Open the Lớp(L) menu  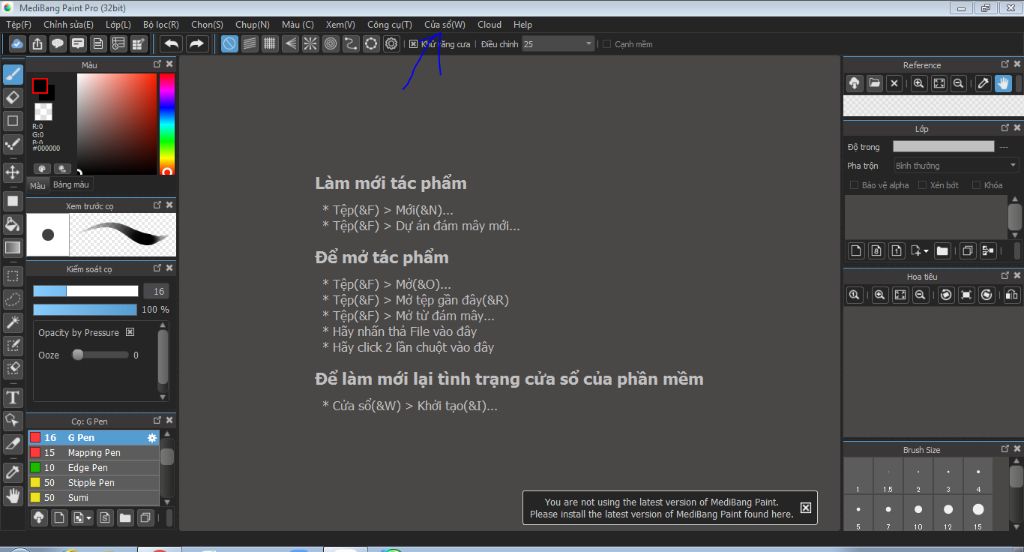point(118,25)
